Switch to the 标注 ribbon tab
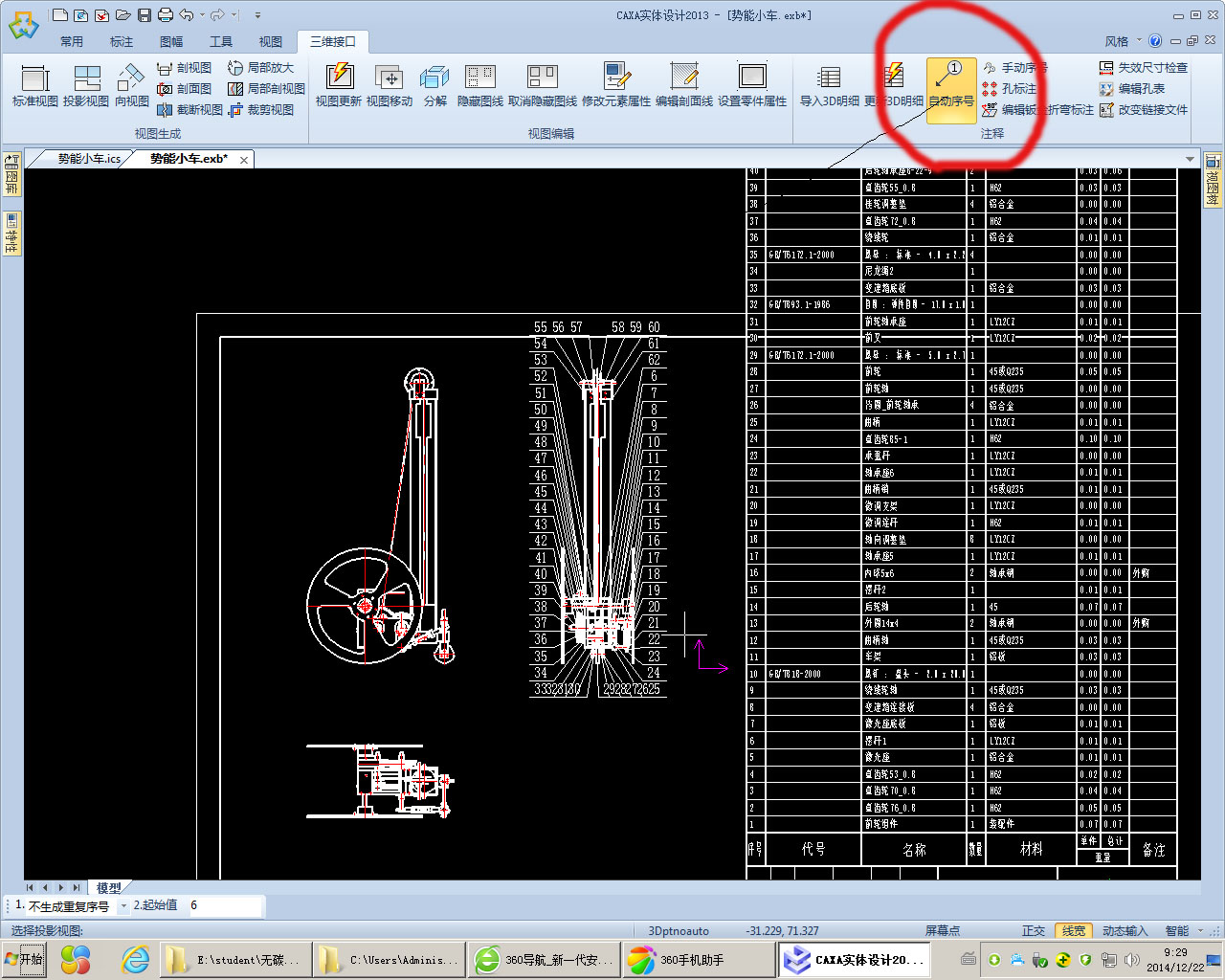 point(122,41)
